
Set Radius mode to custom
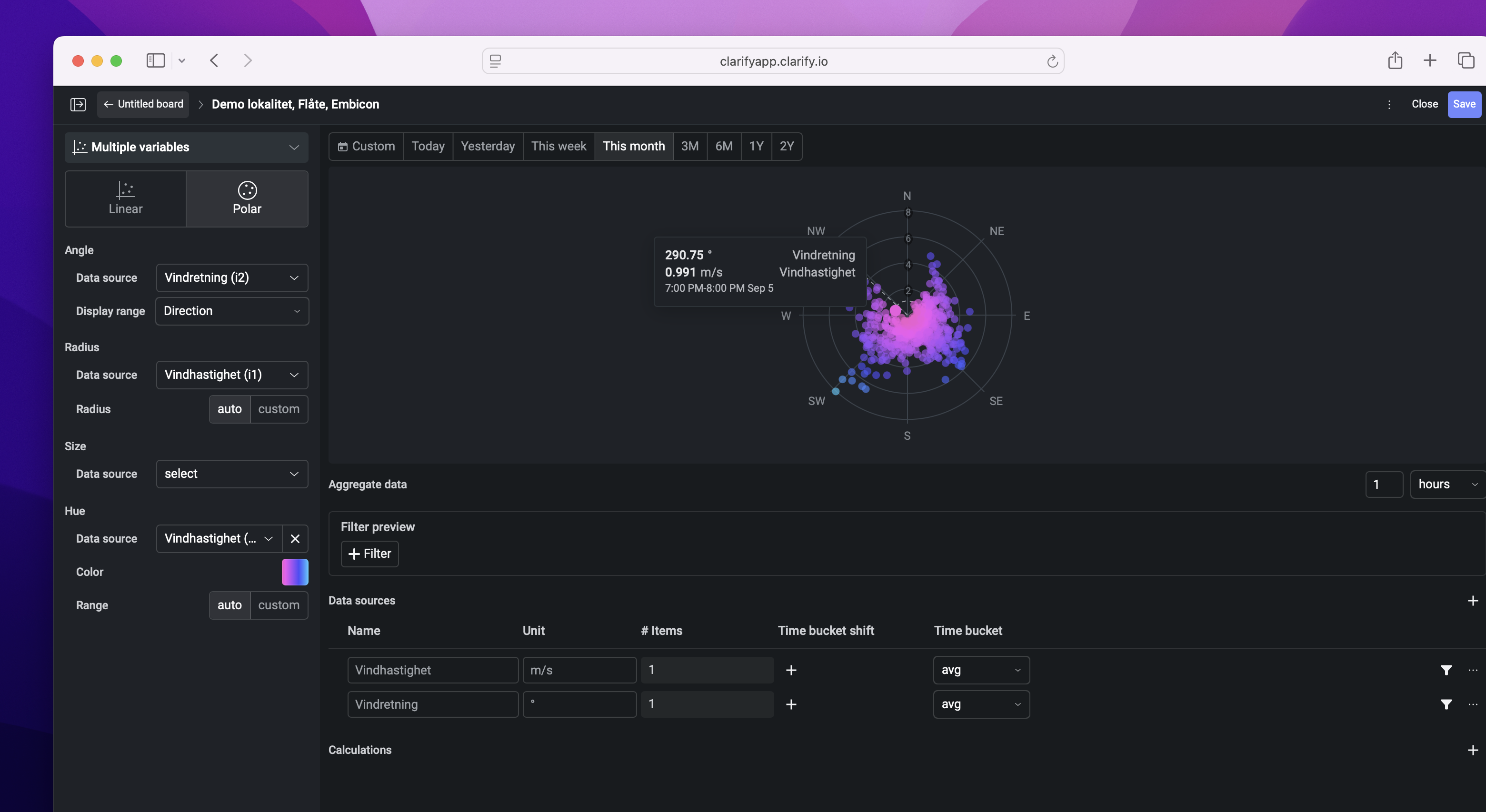(279, 409)
